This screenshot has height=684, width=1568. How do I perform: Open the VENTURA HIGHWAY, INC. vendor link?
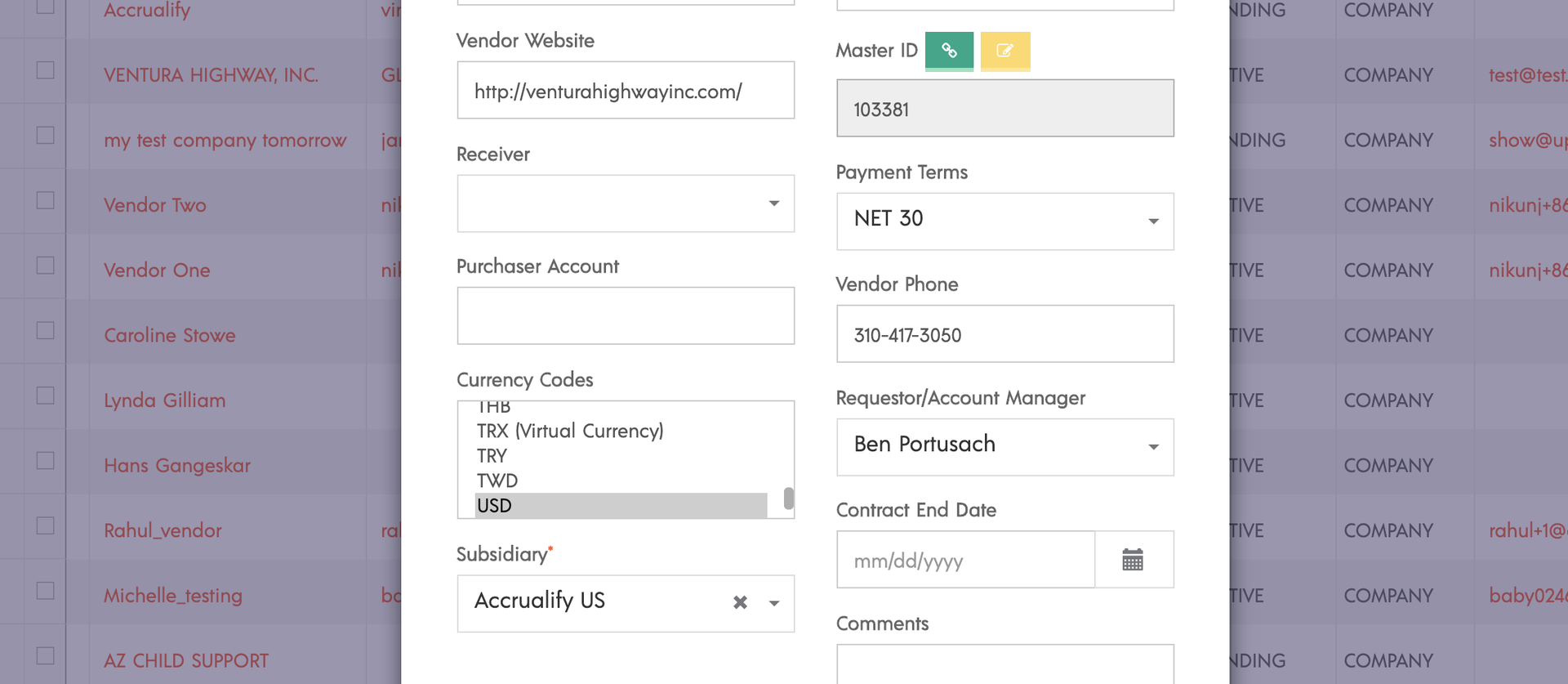point(211,75)
